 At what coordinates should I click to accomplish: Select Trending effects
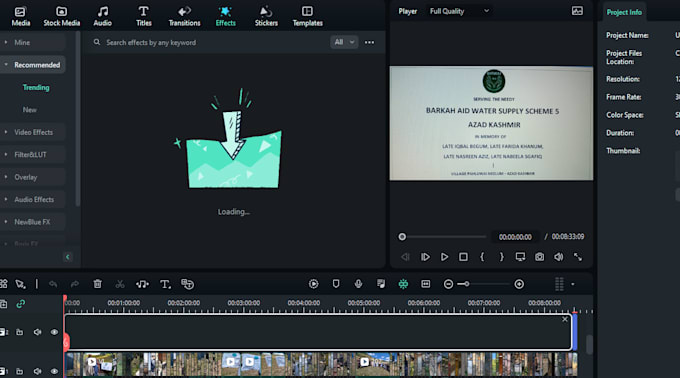(36, 88)
